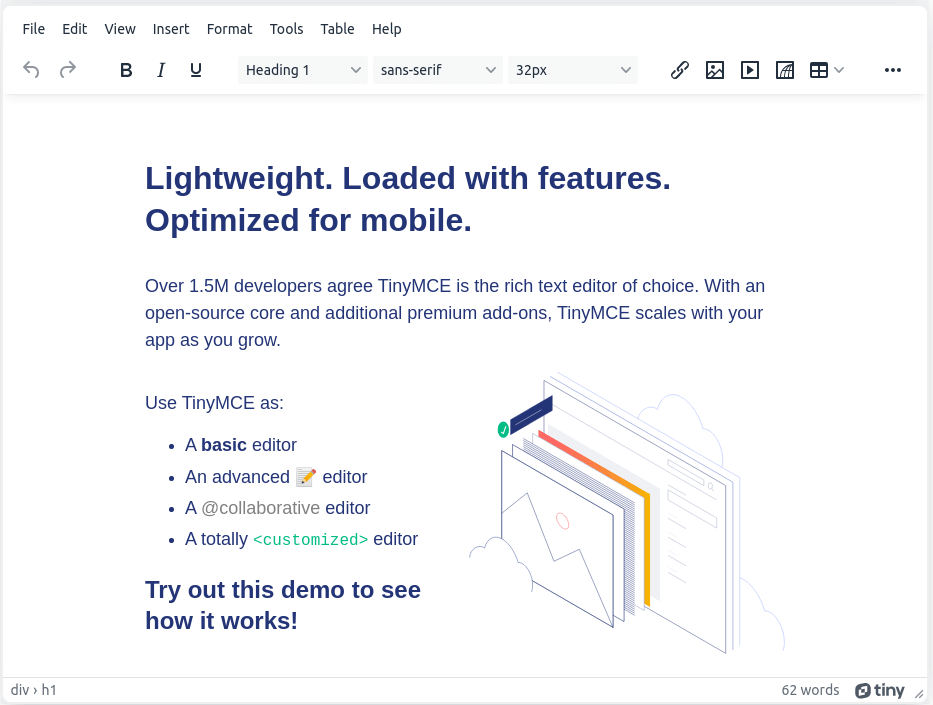Open the sans-serif font family dropdown
Screen dimensions: 933x705
click(x=438, y=70)
